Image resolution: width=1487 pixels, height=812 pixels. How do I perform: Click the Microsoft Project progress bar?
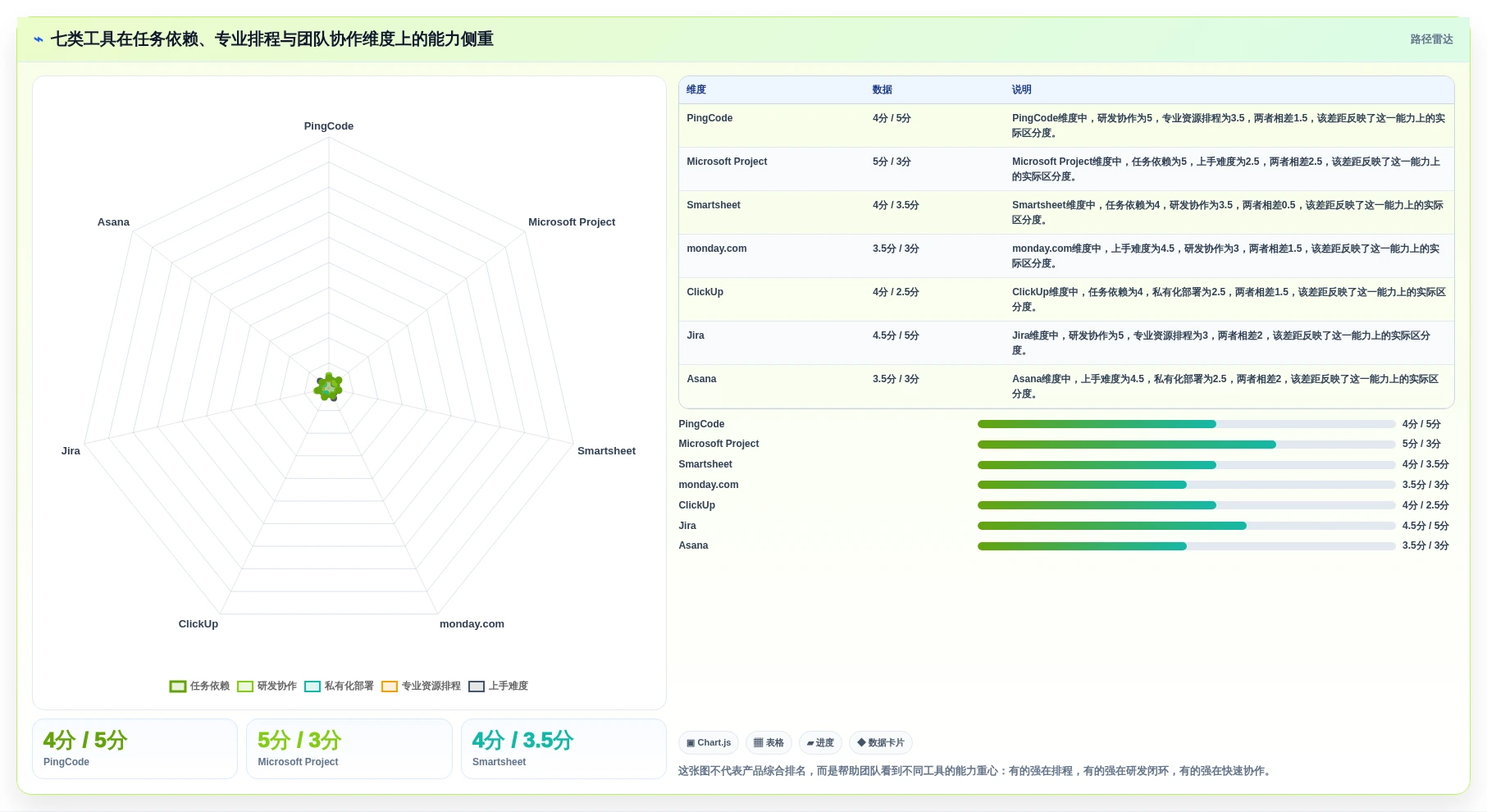point(1186,445)
